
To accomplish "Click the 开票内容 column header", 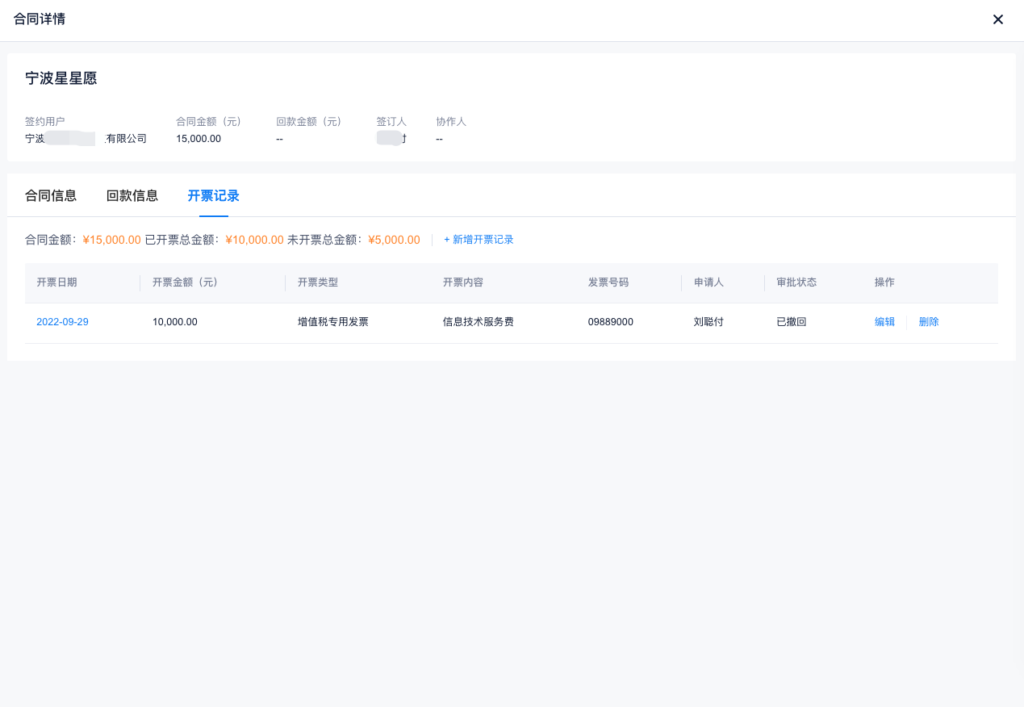I will pyautogui.click(x=463, y=283).
